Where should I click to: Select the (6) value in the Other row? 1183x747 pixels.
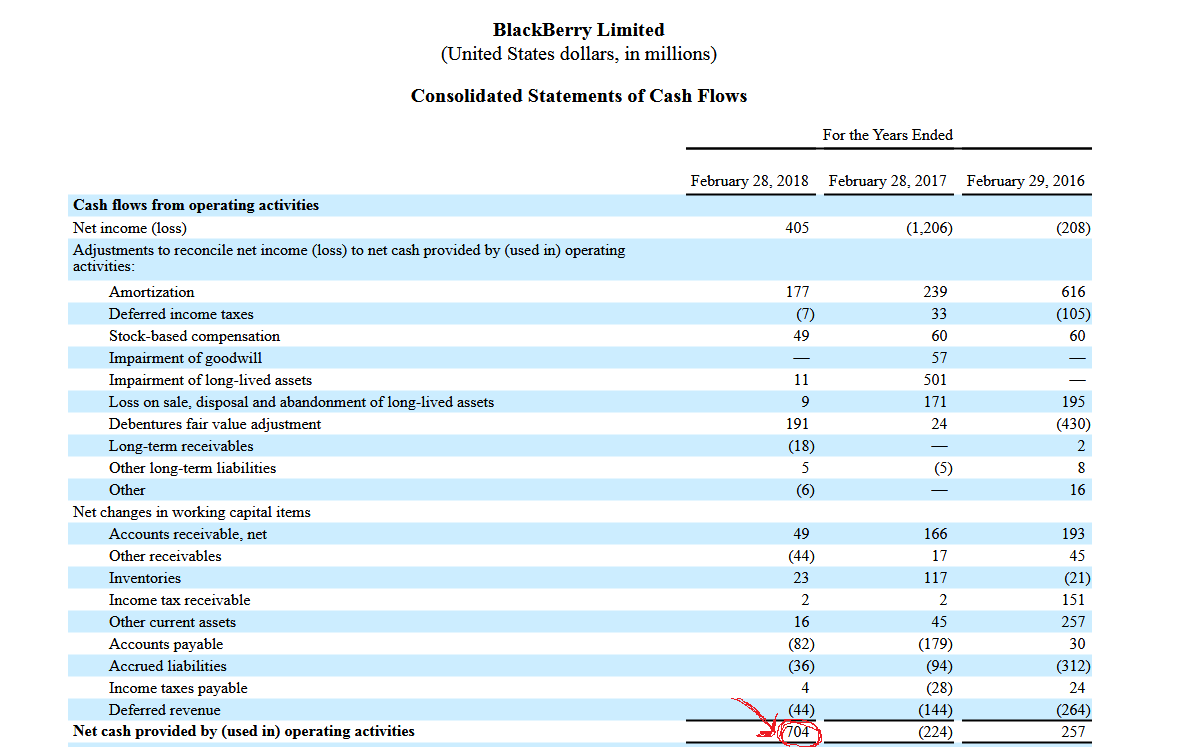[x=805, y=490]
